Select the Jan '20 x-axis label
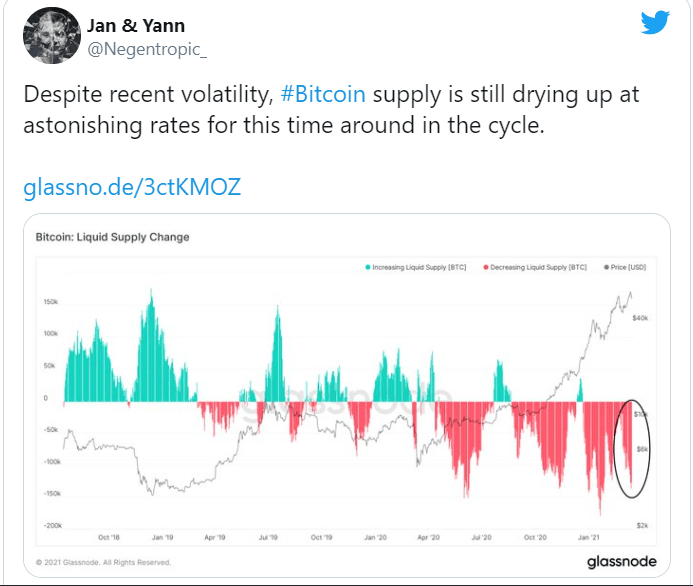This screenshot has width=693, height=586. [x=375, y=537]
